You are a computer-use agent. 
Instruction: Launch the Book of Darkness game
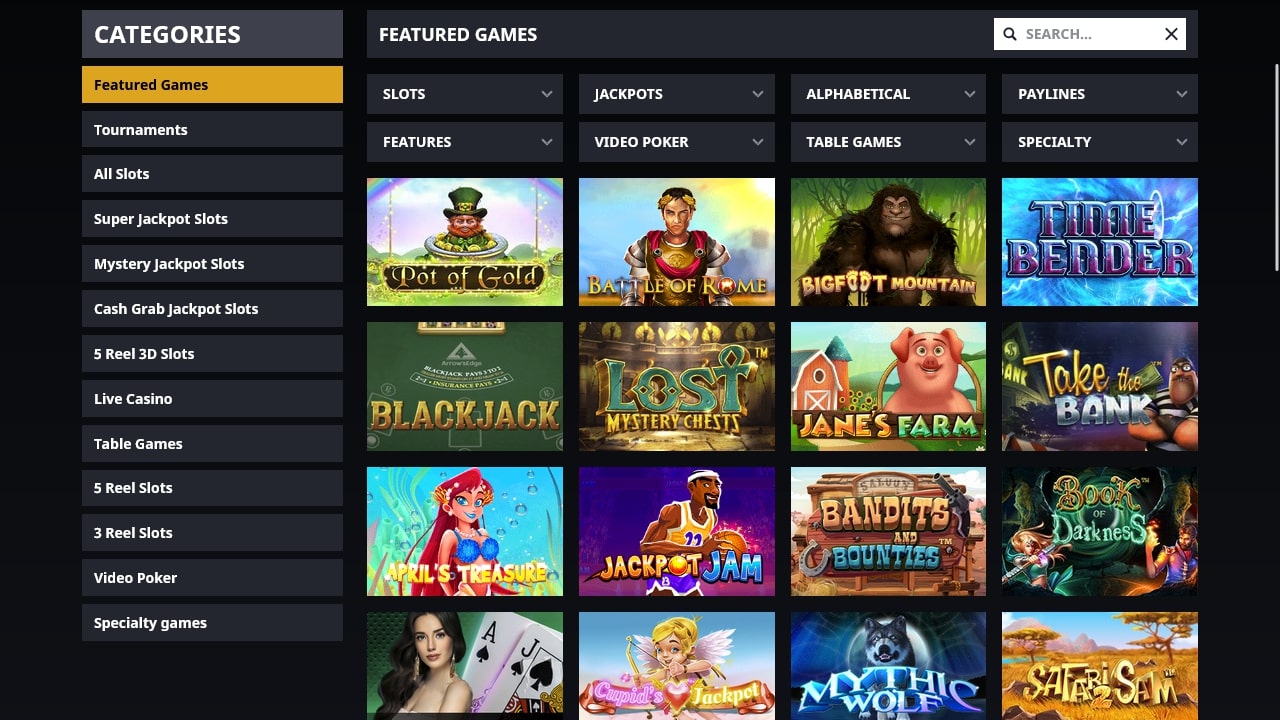[1100, 531]
